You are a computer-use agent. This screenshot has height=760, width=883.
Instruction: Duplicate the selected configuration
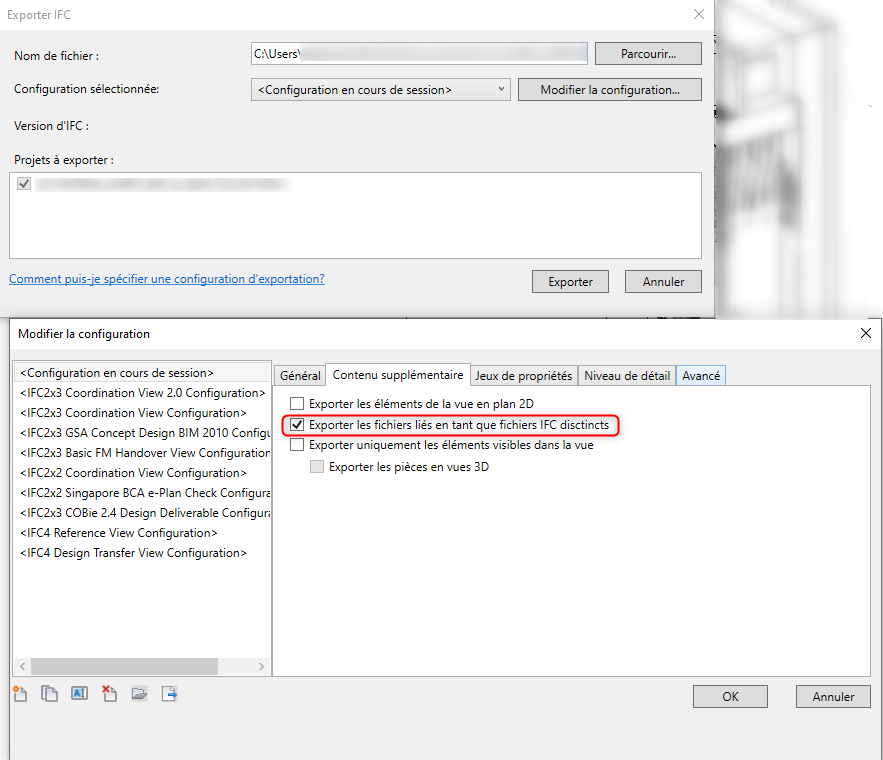point(49,693)
